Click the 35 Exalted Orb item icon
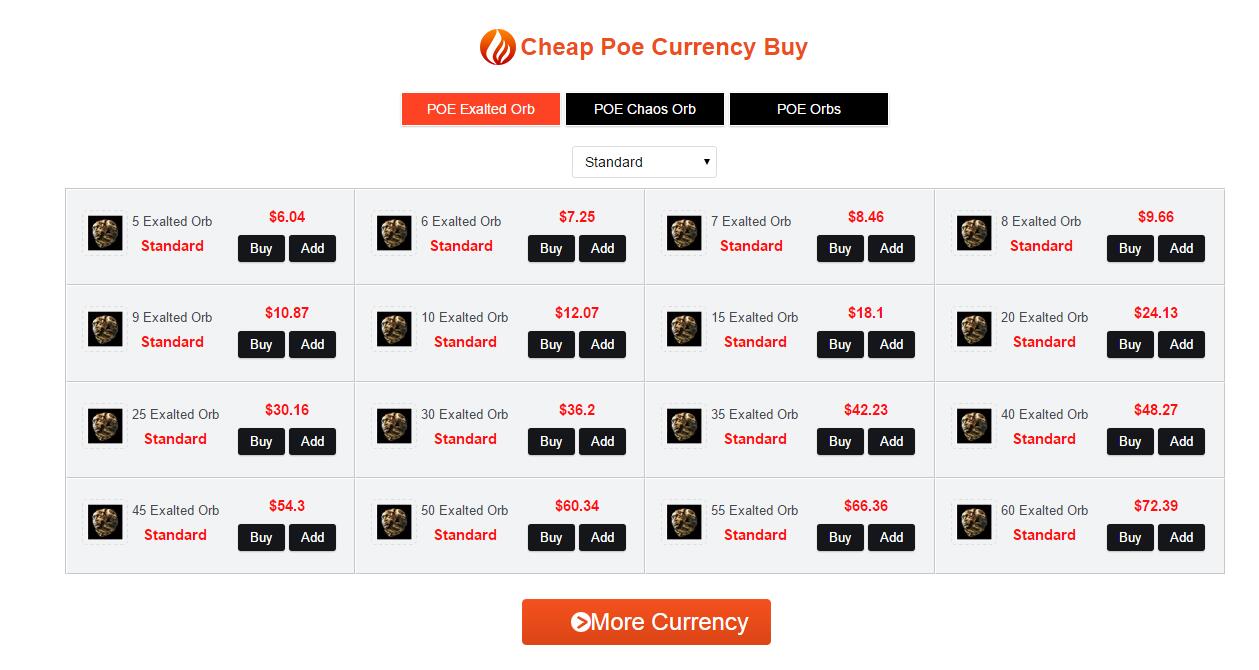Viewport: 1259px width, 670px height. click(684, 426)
